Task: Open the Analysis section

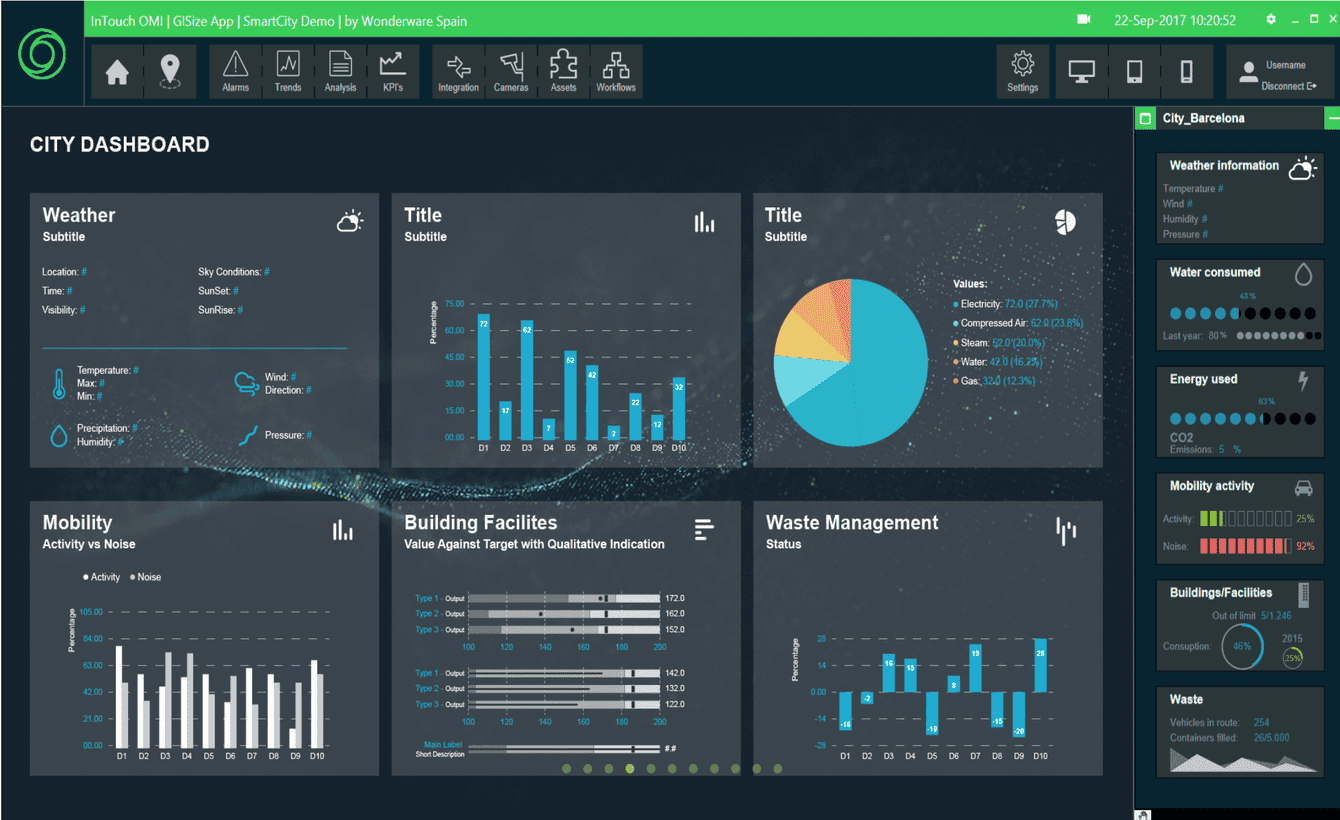Action: [x=340, y=72]
